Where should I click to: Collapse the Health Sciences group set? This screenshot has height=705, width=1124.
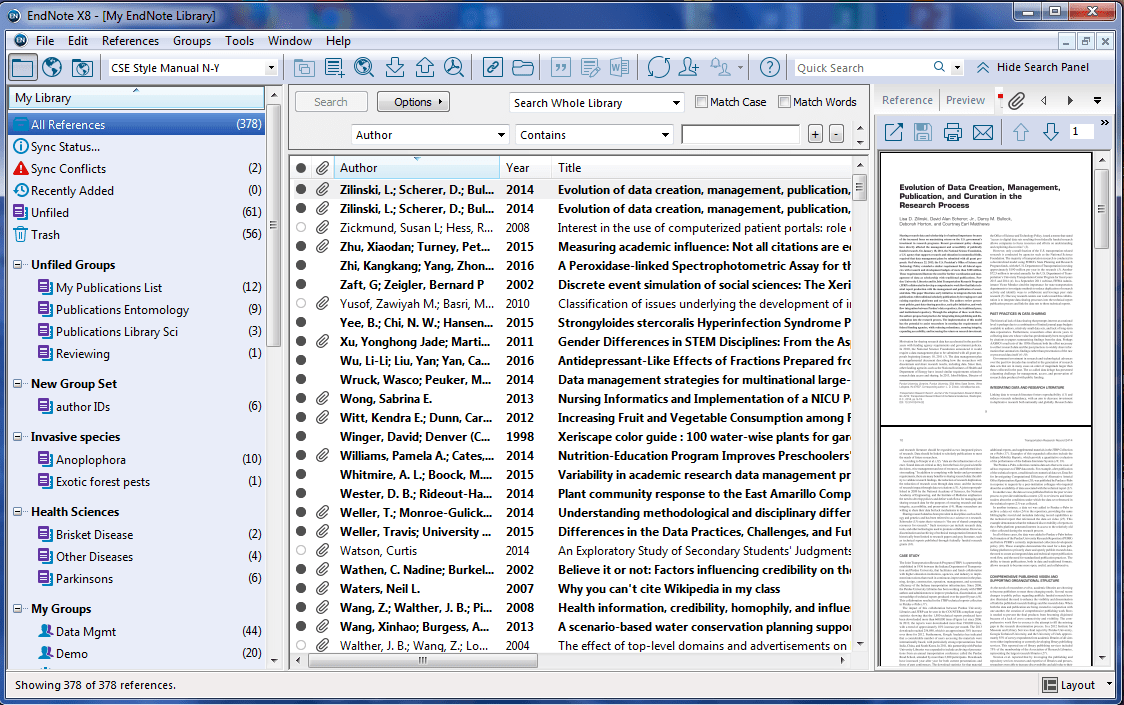pyautogui.click(x=18, y=511)
